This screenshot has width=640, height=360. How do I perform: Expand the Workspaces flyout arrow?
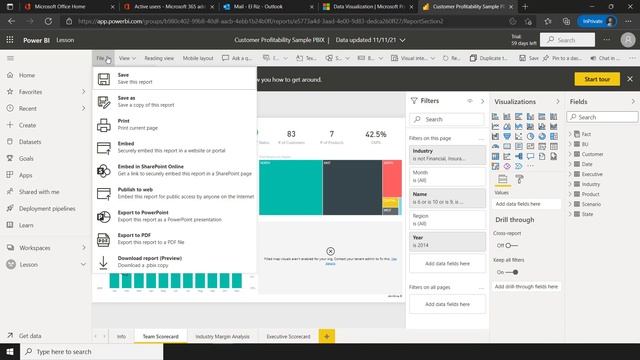point(83,248)
